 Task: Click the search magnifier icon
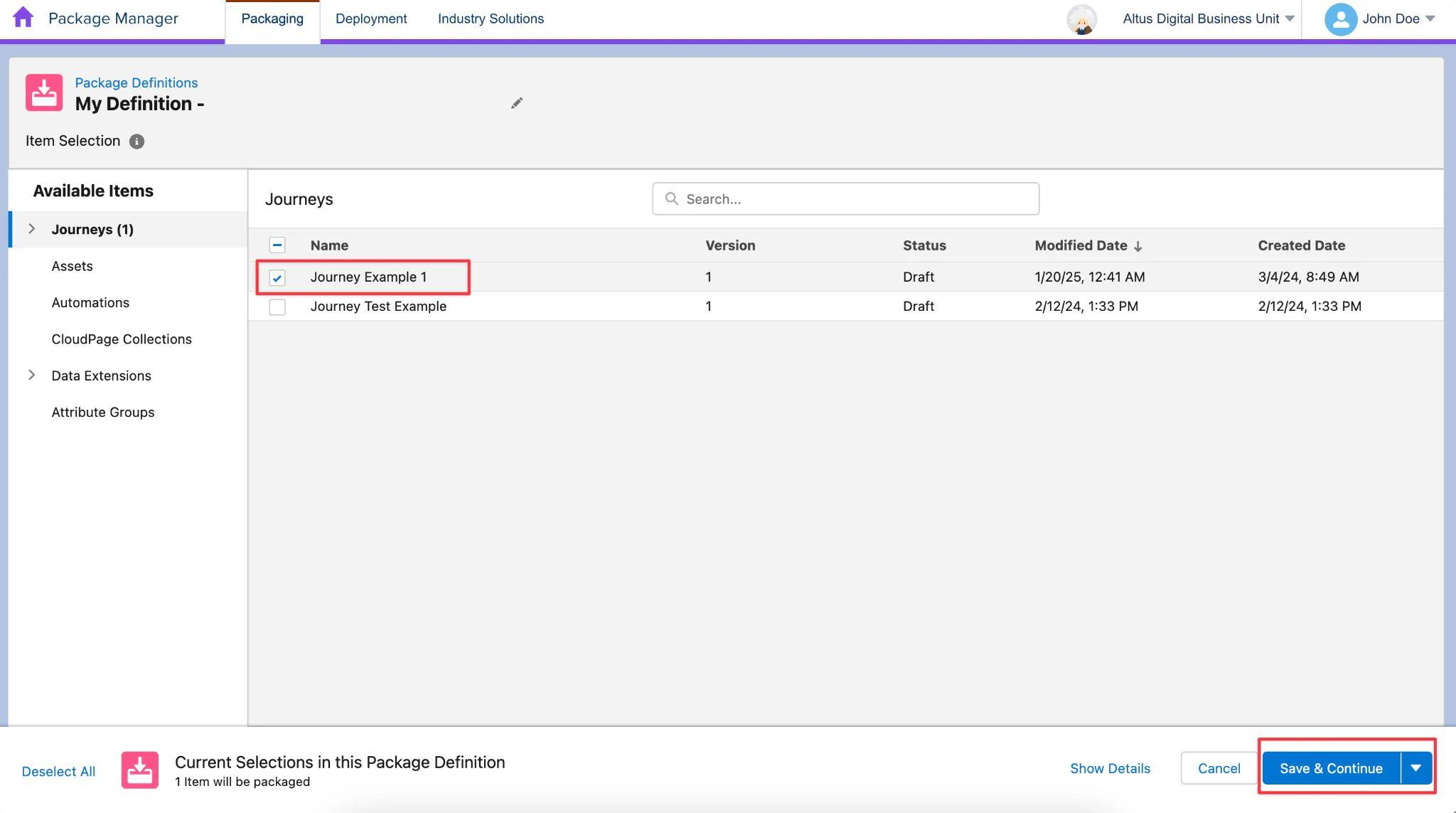(671, 198)
